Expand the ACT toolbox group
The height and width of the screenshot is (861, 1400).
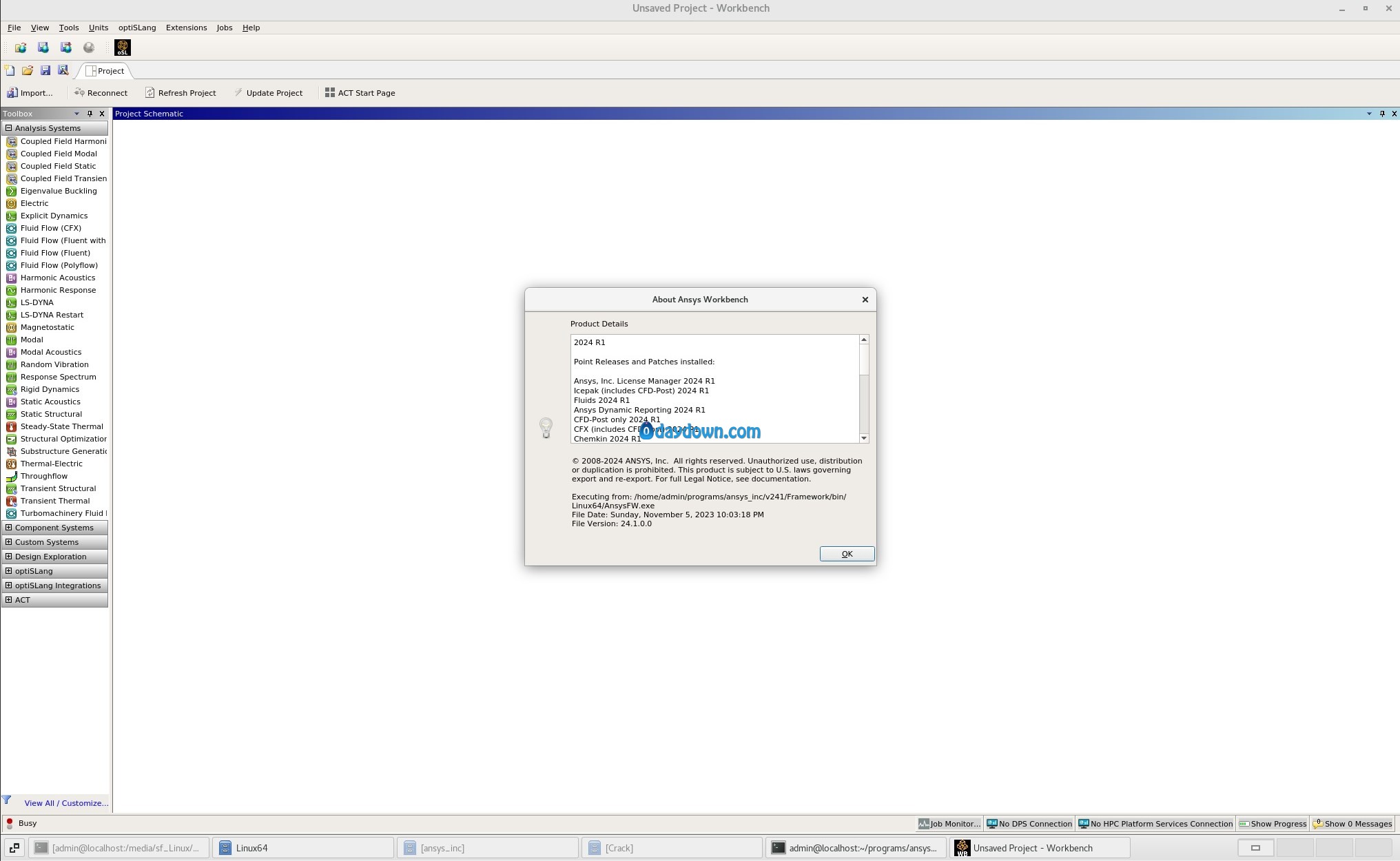tap(8, 600)
